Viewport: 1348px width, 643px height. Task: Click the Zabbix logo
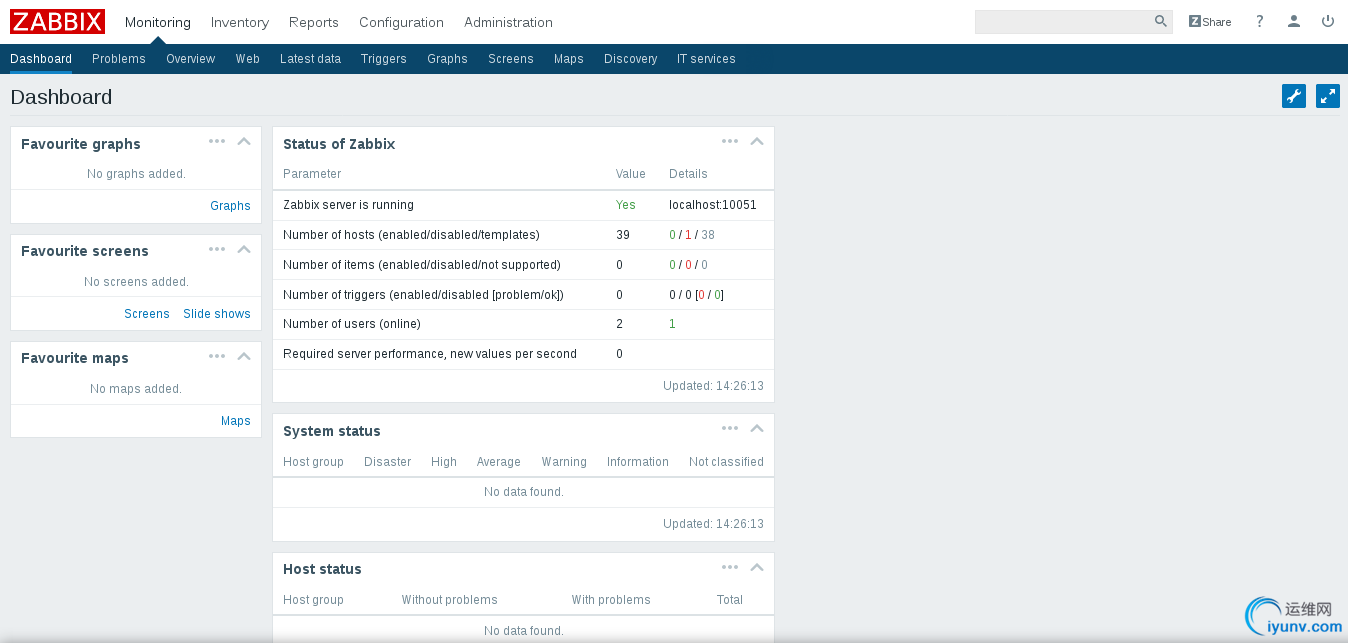57,21
